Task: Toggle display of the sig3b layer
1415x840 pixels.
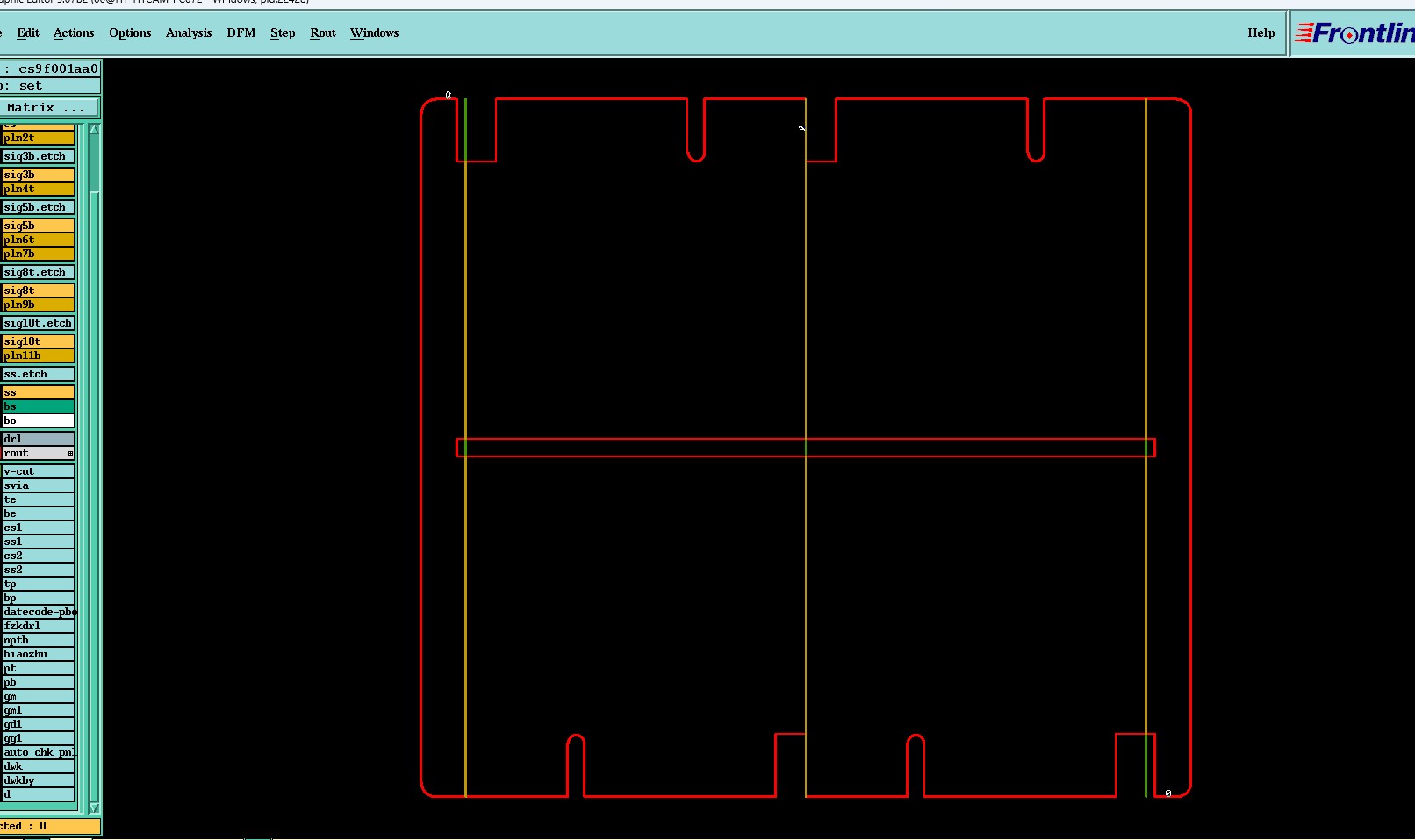Action: (38, 175)
